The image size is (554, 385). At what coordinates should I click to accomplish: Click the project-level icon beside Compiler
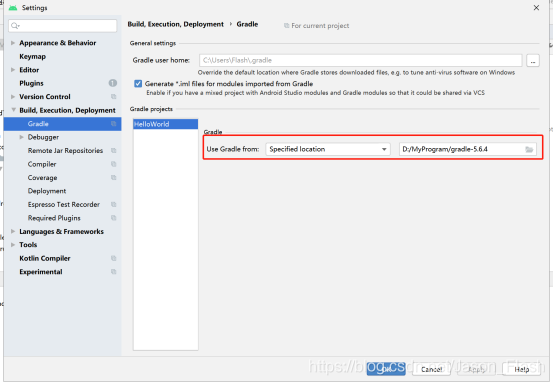(113, 164)
